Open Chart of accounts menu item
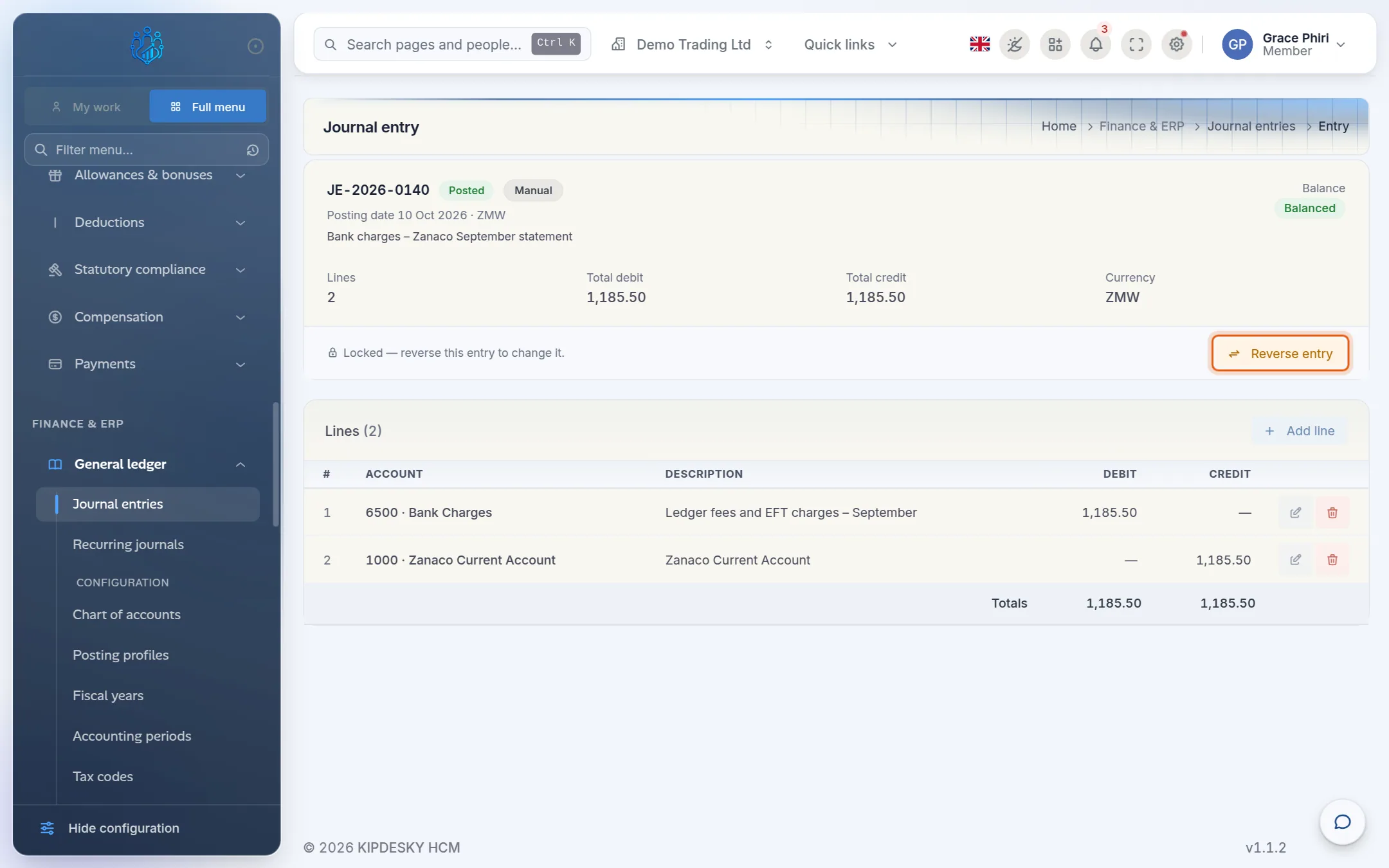Image resolution: width=1389 pixels, height=868 pixels. [x=127, y=615]
